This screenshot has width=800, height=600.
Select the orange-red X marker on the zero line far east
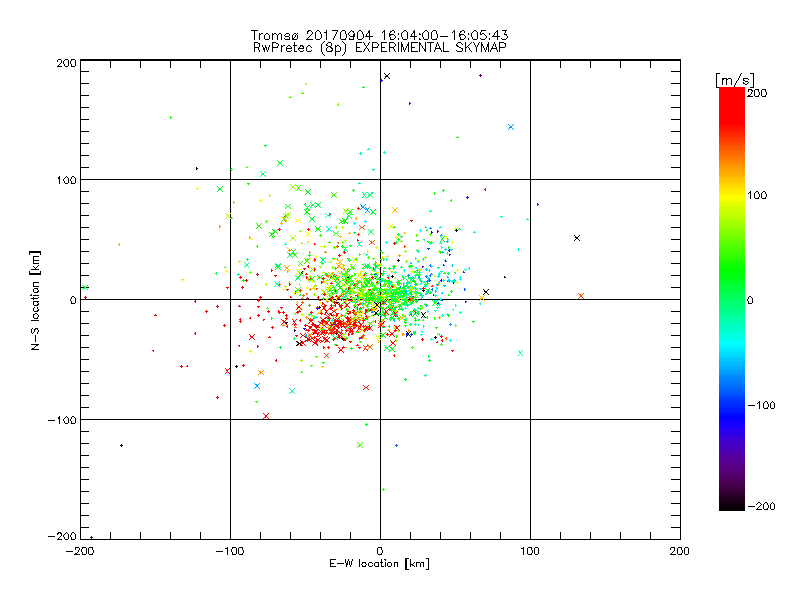pos(581,296)
